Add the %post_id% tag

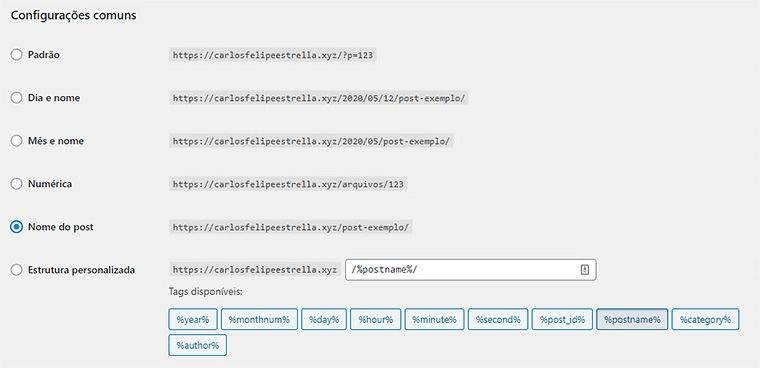[x=562, y=320]
